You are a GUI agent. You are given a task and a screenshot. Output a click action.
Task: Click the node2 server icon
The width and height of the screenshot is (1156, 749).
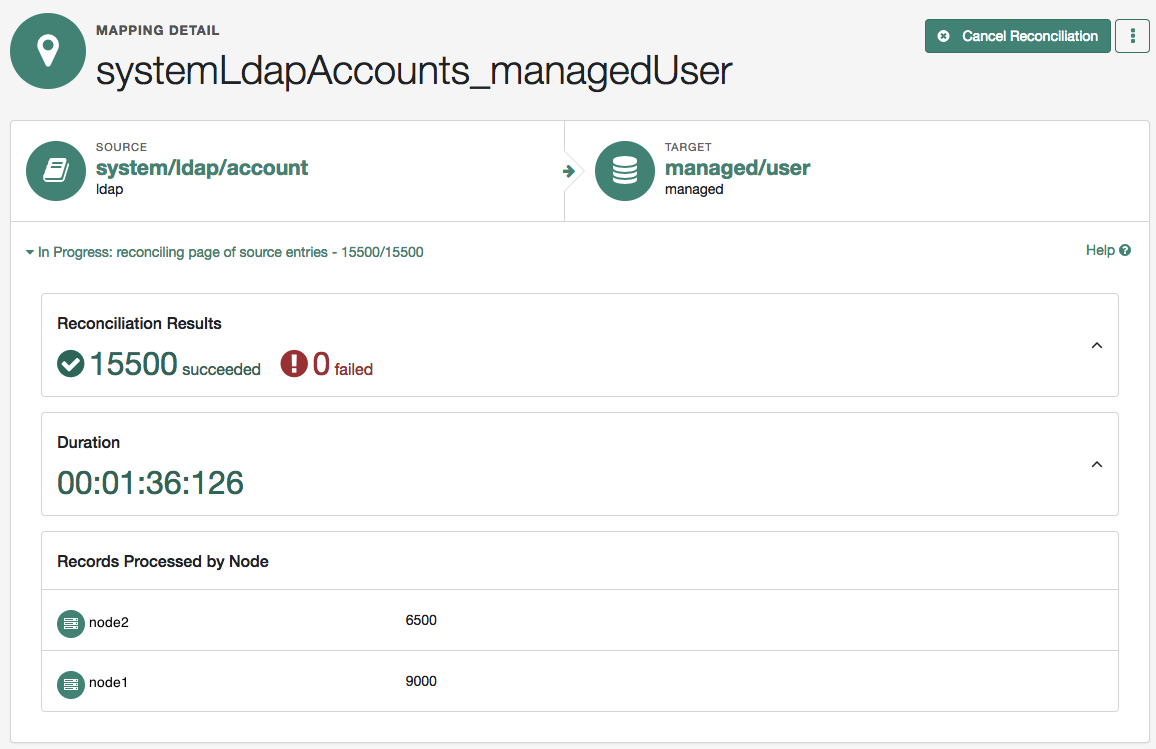pyautogui.click(x=71, y=623)
